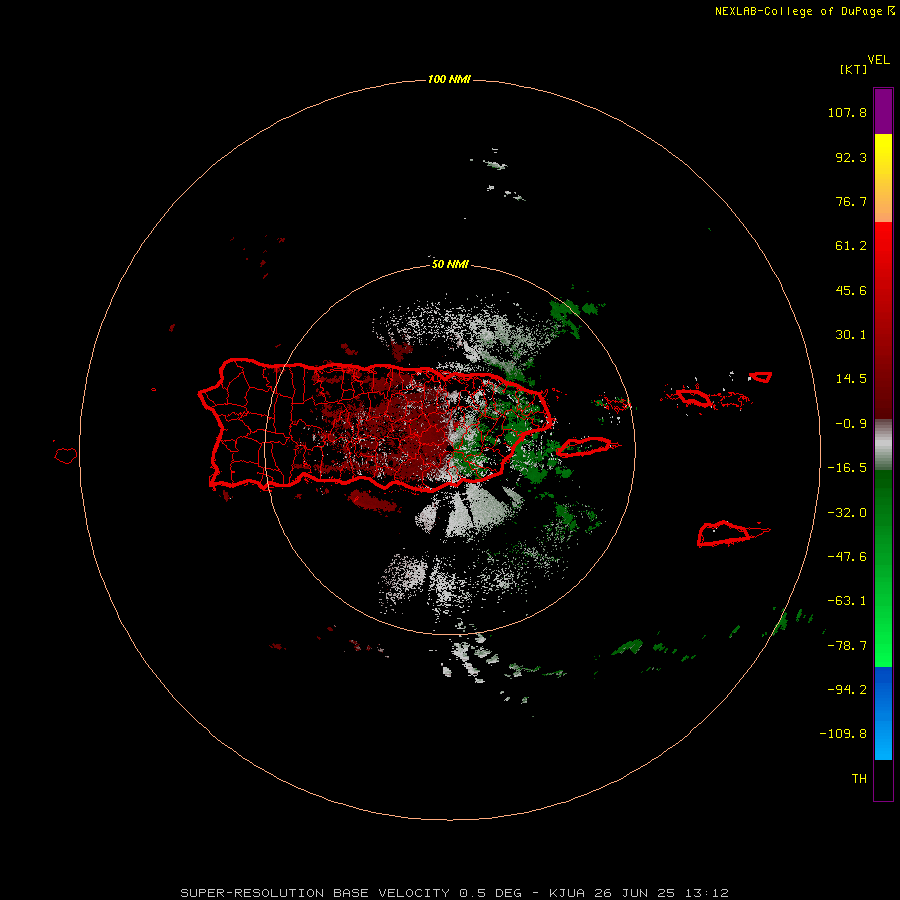Click the -94.2 velocity scale value

click(847, 689)
